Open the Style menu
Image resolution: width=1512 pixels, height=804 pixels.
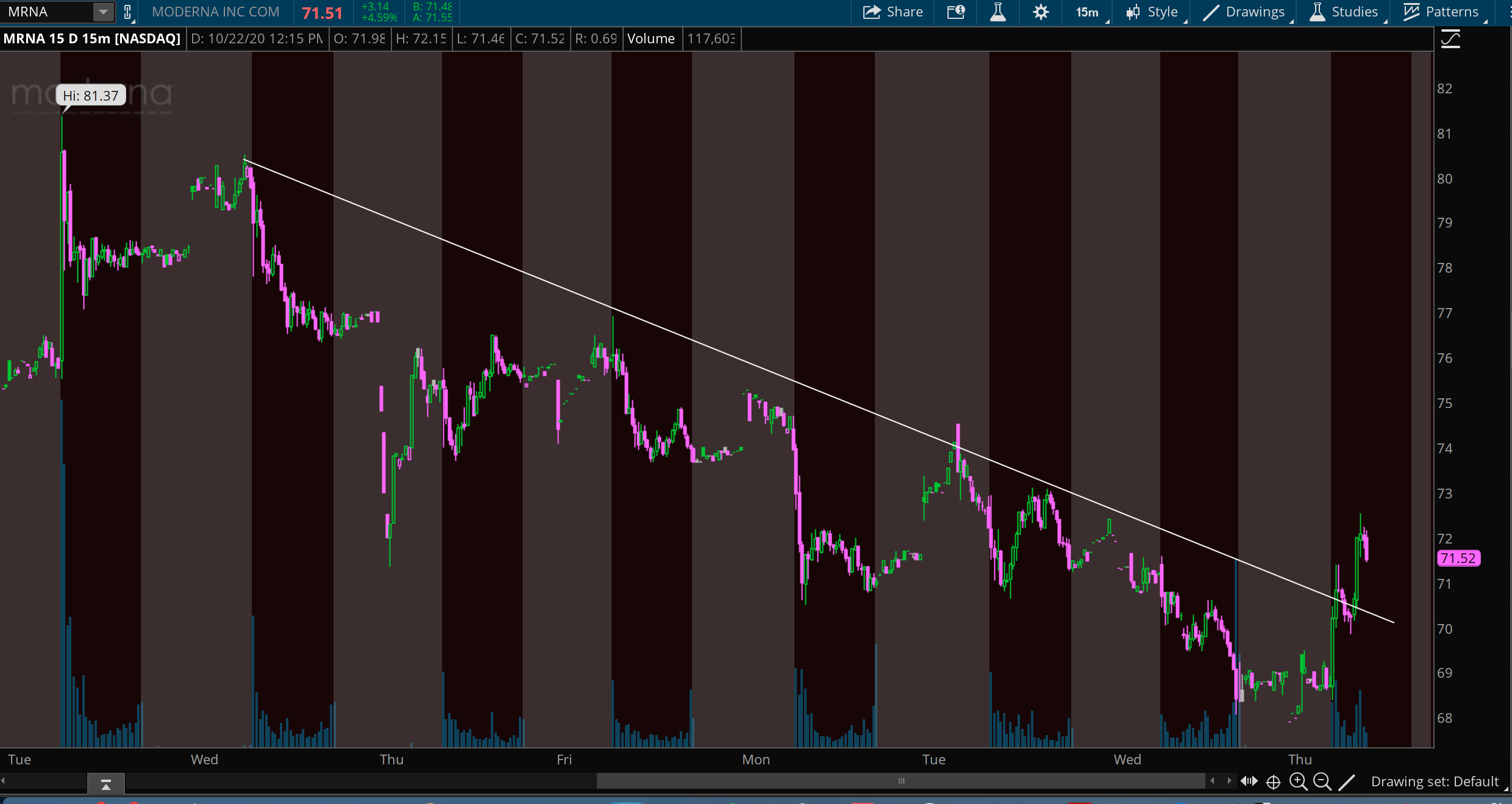point(1154,12)
